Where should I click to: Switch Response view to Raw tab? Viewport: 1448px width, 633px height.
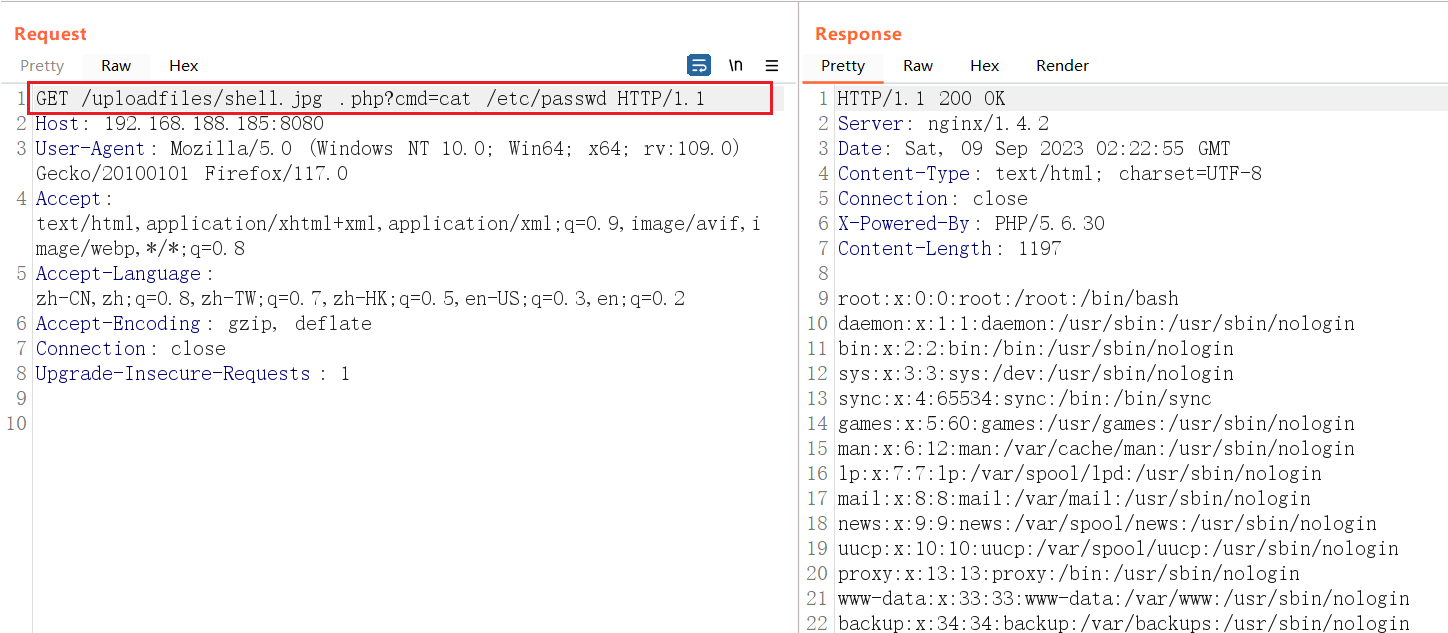pyautogui.click(x=918, y=66)
